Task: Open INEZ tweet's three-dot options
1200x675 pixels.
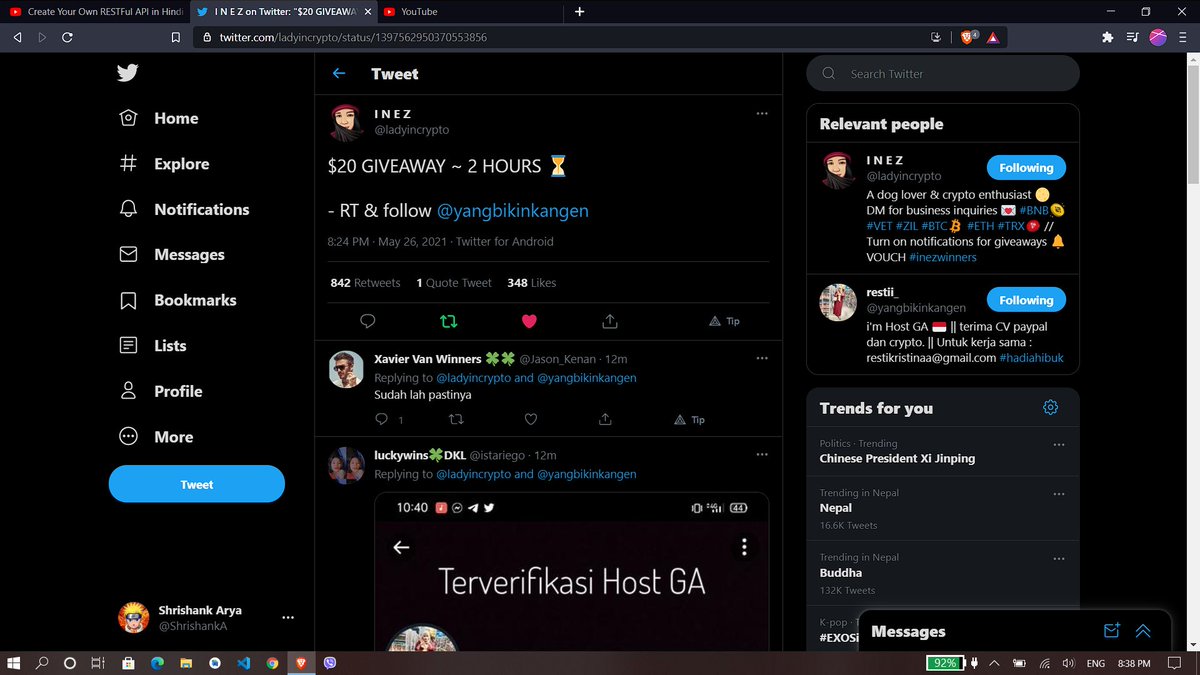Action: coord(762,113)
